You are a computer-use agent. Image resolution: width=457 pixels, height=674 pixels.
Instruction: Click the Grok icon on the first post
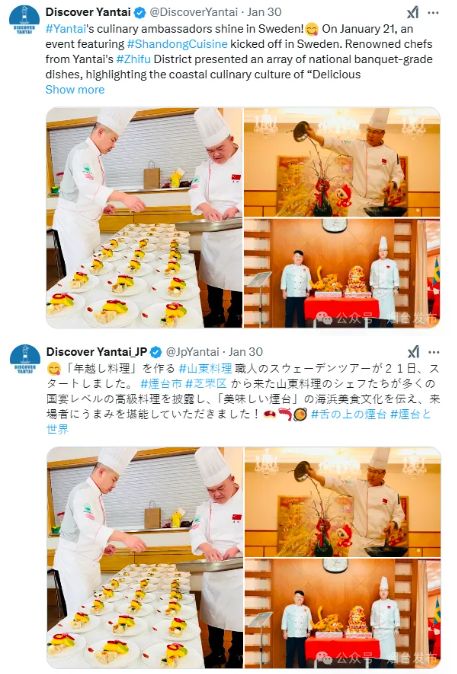(413, 12)
